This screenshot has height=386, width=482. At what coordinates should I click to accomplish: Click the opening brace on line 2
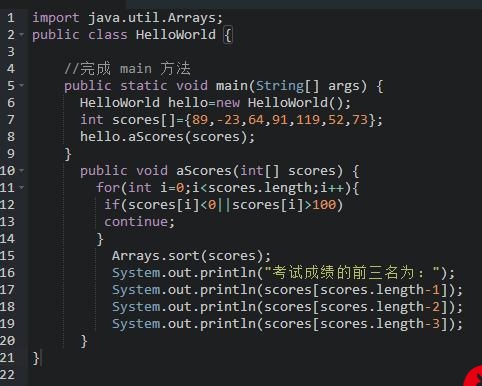coord(228,35)
